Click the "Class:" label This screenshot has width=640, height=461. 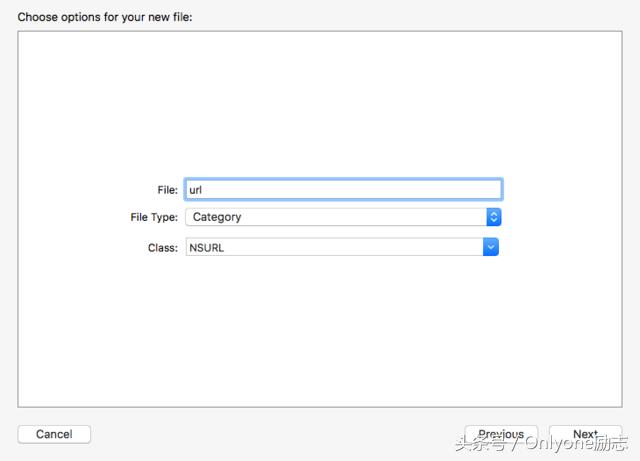point(162,247)
